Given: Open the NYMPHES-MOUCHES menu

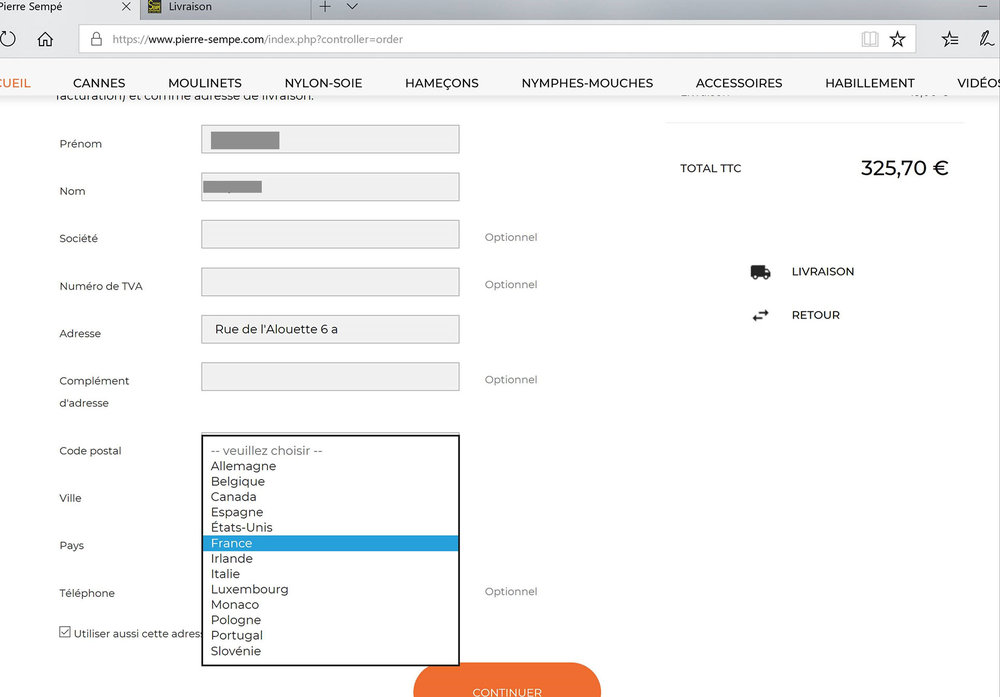Looking at the screenshot, I should click(587, 83).
